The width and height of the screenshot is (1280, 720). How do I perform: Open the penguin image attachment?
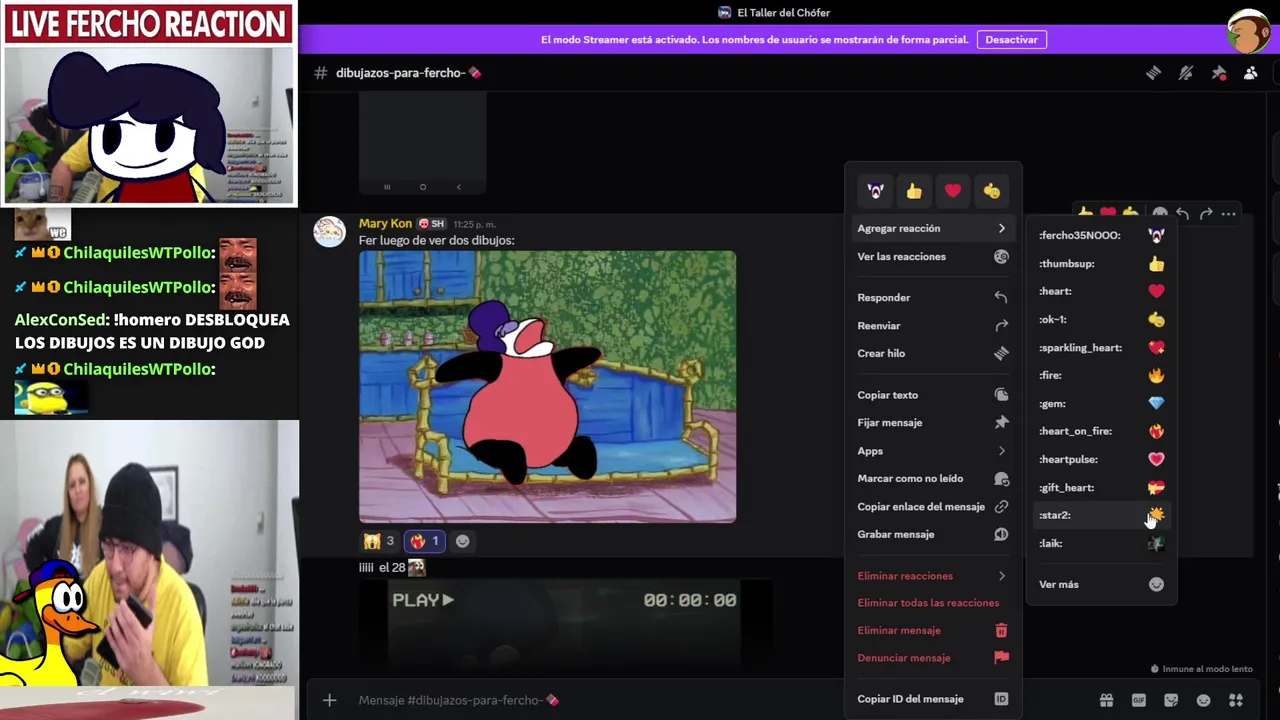point(547,386)
